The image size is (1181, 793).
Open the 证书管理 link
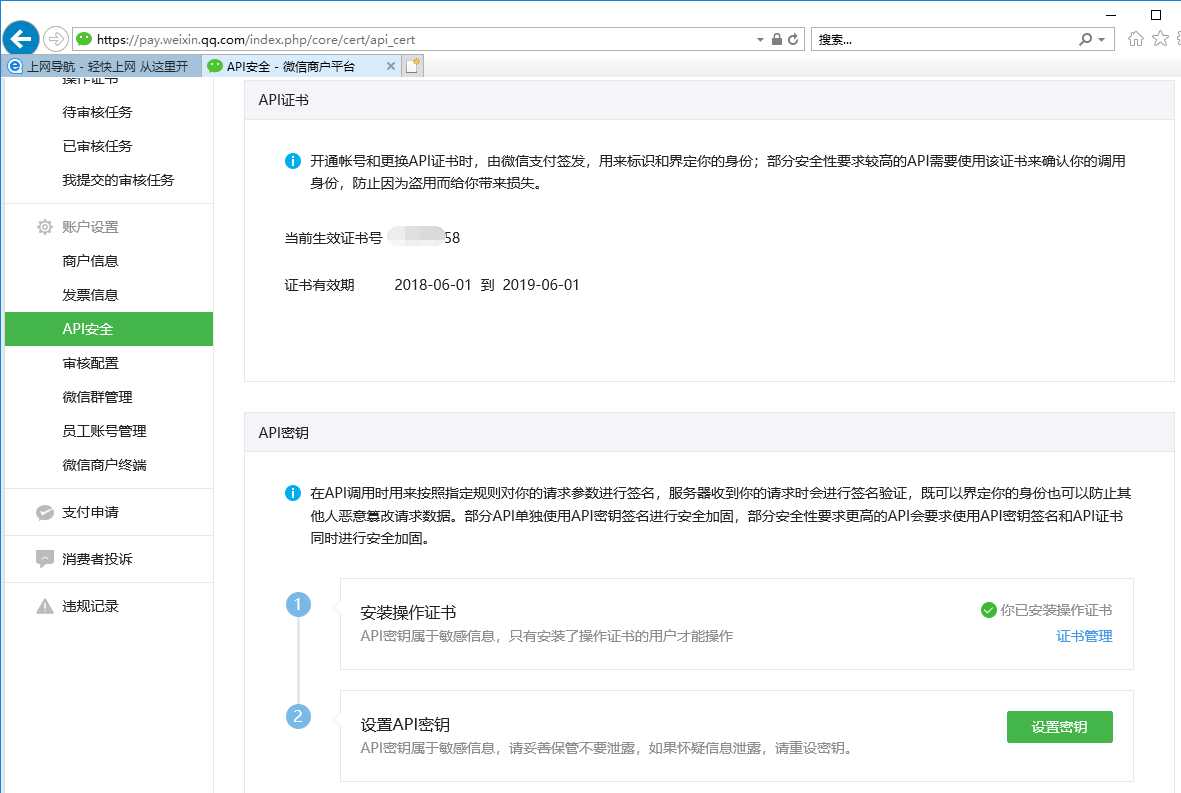(x=1084, y=636)
